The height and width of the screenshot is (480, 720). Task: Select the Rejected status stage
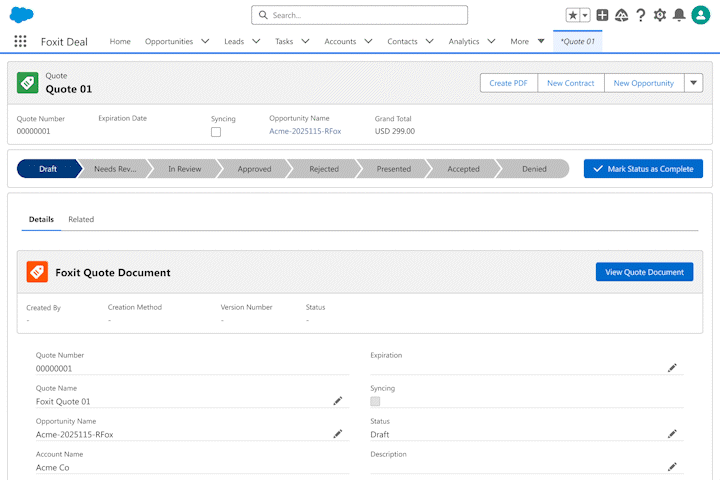(x=324, y=169)
